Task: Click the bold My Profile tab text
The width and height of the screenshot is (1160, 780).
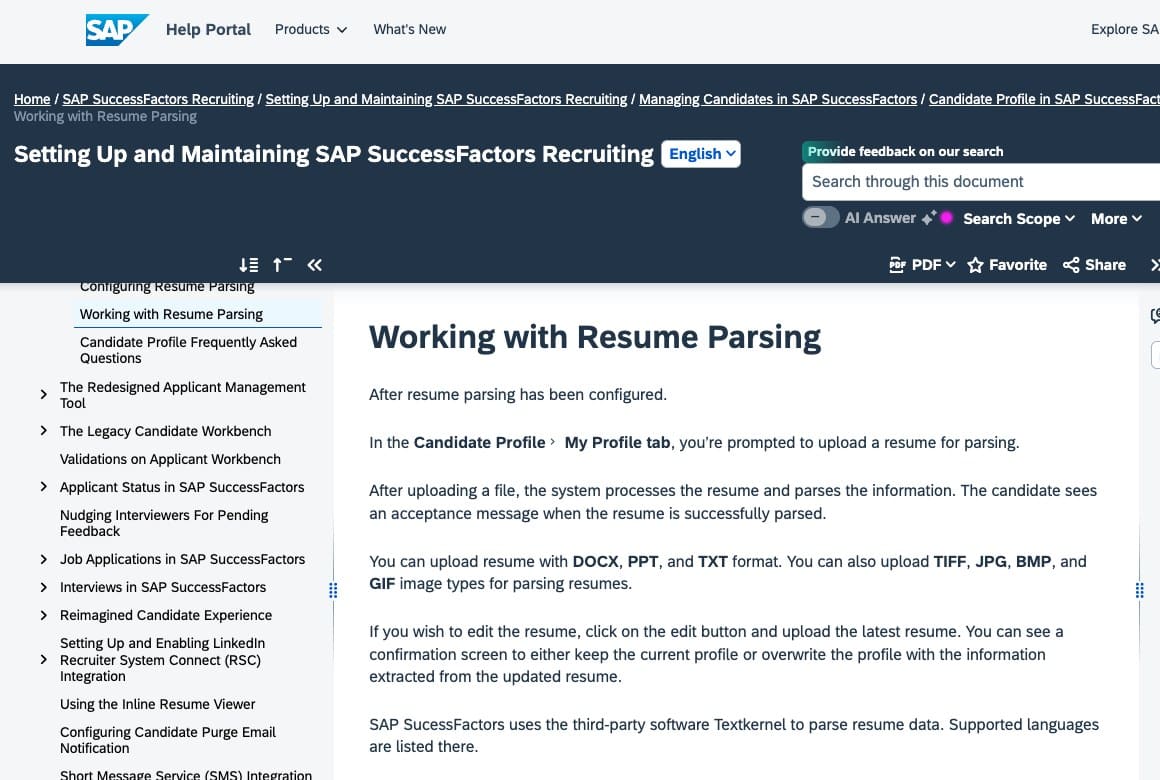Action: (617, 443)
